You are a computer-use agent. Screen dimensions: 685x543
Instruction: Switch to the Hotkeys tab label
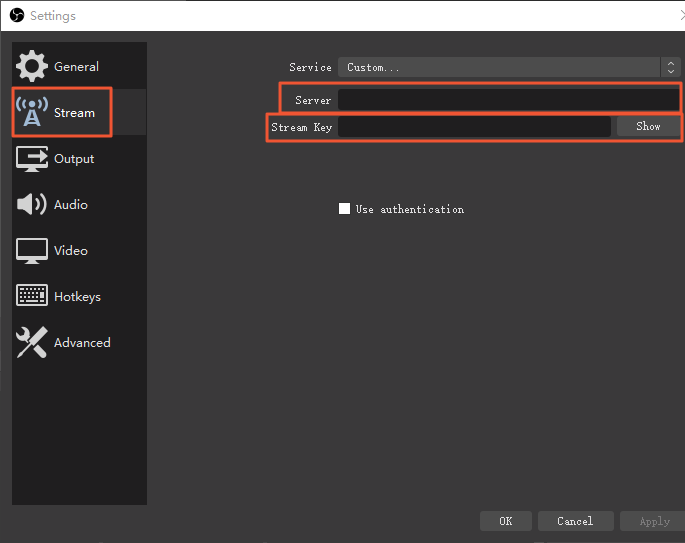coord(77,297)
